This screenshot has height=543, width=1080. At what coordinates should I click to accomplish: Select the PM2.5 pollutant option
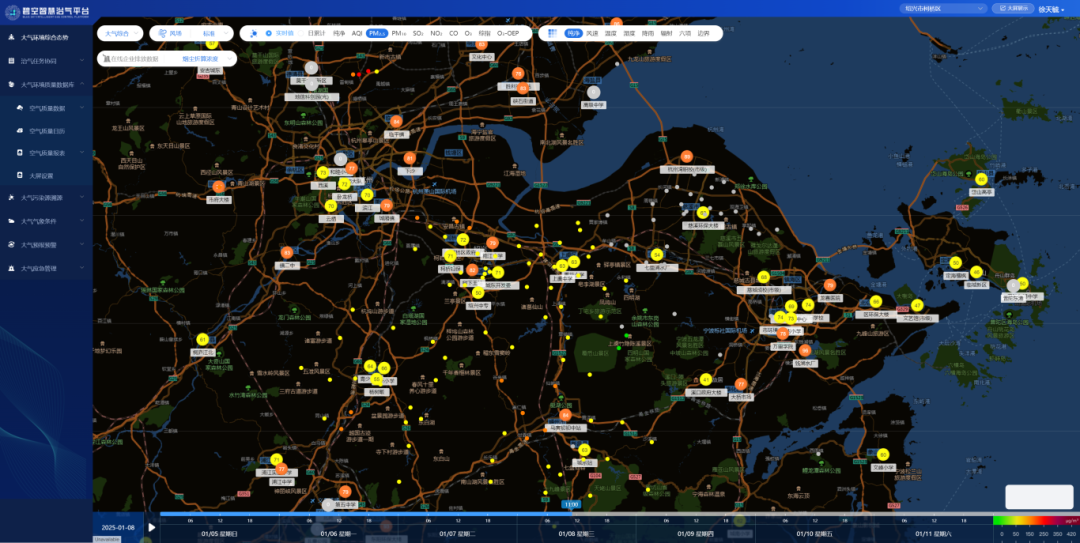[x=377, y=33]
